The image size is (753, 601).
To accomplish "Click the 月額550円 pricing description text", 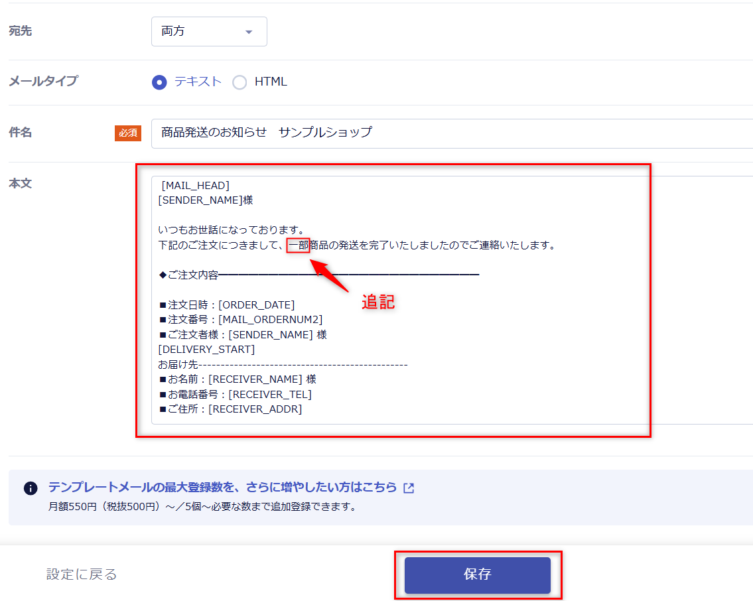I will (201, 507).
